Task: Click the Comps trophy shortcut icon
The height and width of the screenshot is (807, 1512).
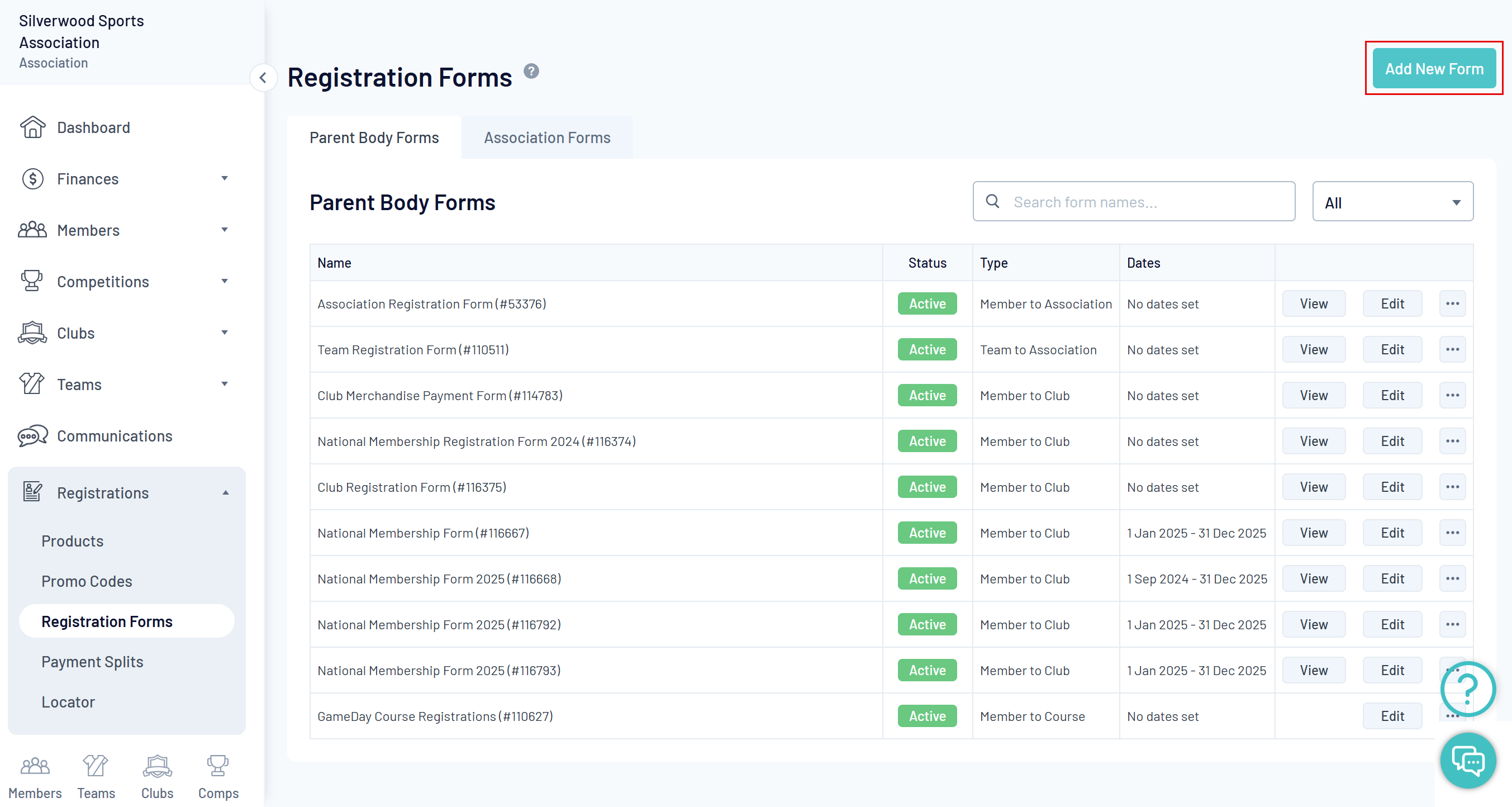Action: pos(218,766)
